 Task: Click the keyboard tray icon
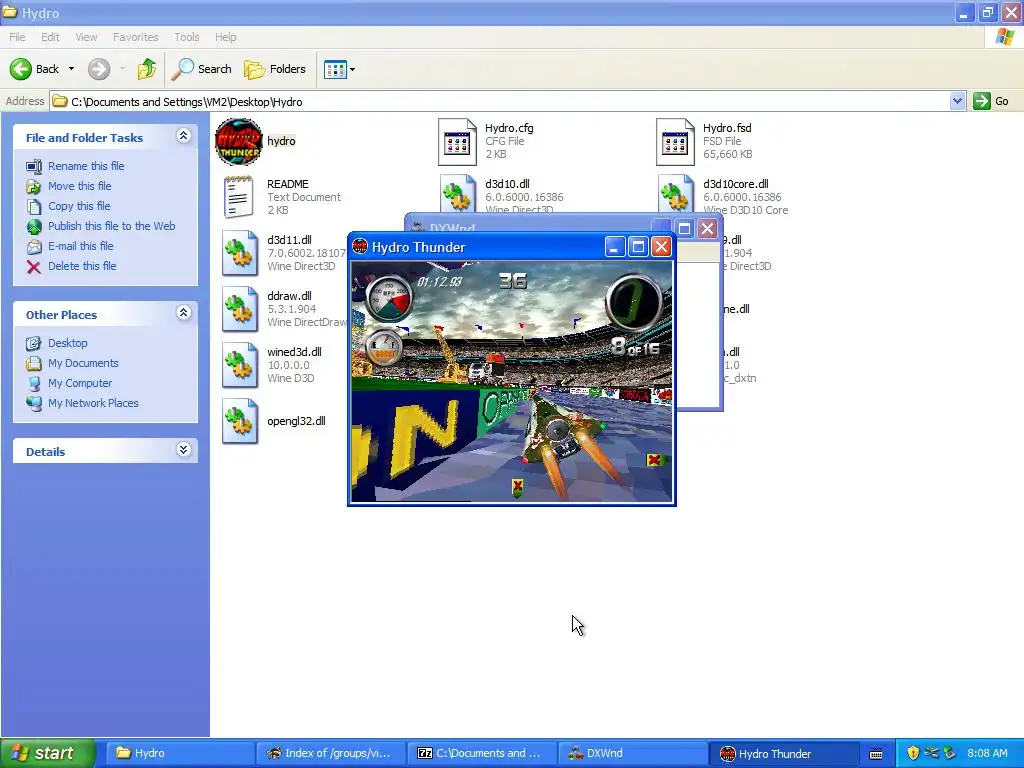(x=876, y=754)
